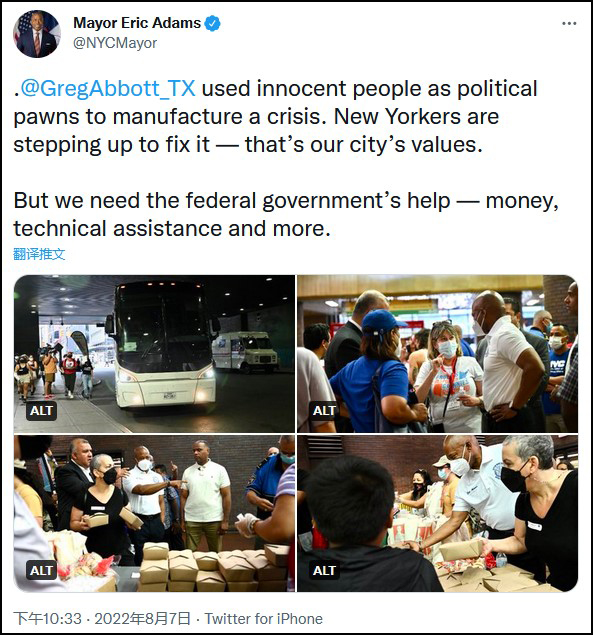Open the Mayor Eric Adams display name
Image resolution: width=593 pixels, height=635 pixels.
coord(137,23)
